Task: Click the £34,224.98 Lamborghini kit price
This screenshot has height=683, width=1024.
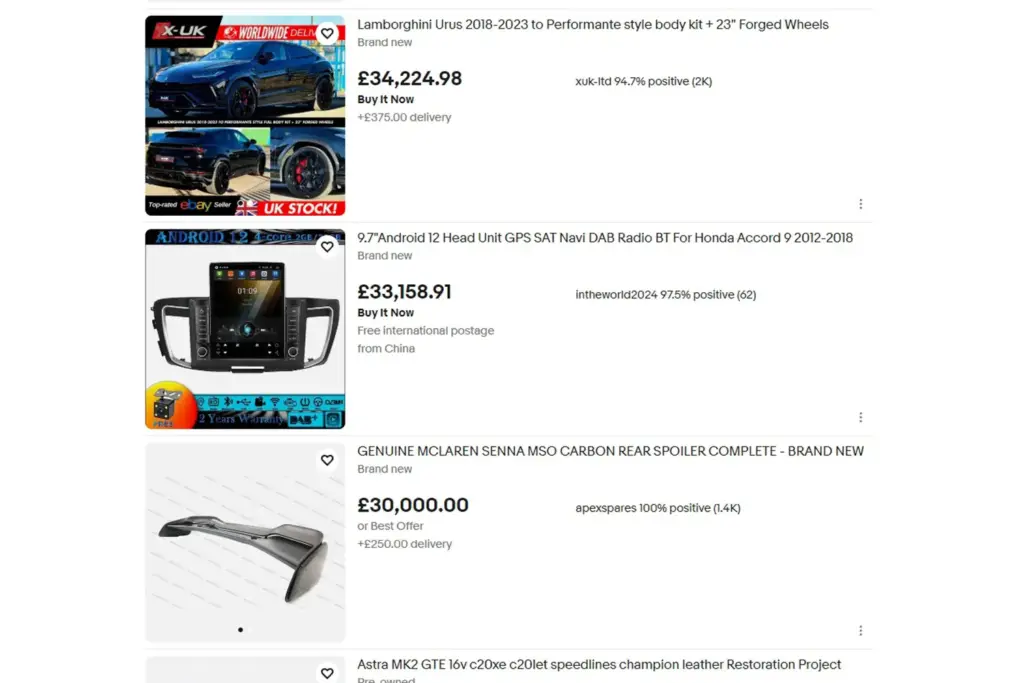Action: tap(409, 78)
